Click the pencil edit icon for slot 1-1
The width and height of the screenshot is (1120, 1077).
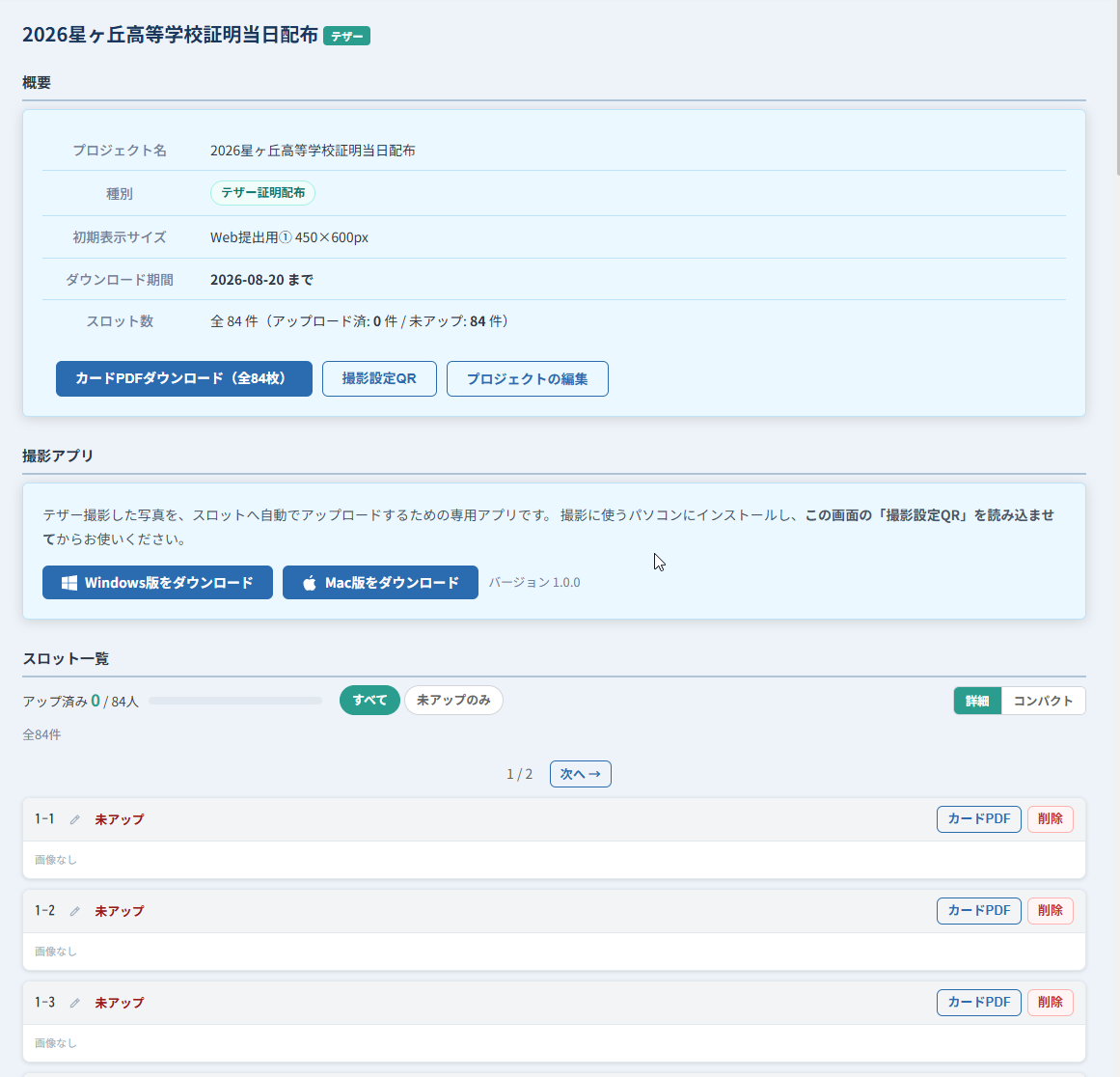[74, 819]
